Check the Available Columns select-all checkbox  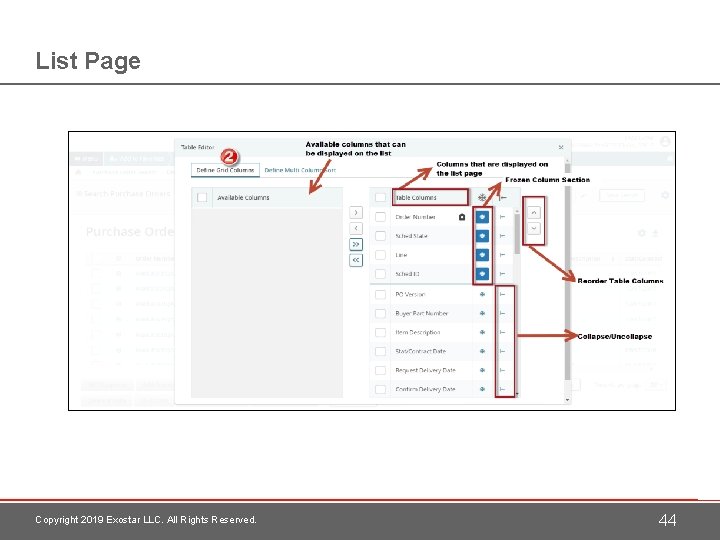(x=202, y=197)
